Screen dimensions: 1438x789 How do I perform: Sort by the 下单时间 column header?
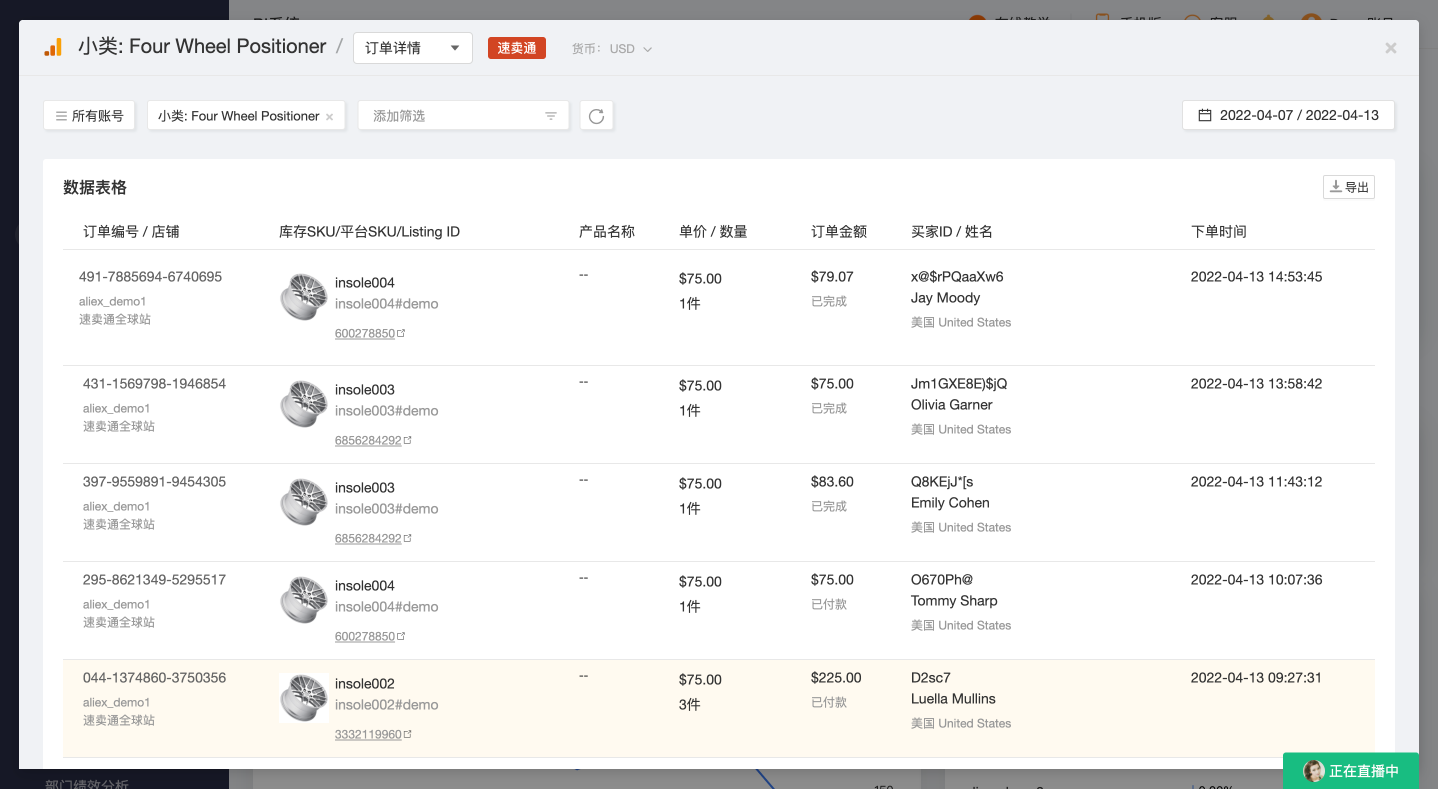coord(1218,232)
